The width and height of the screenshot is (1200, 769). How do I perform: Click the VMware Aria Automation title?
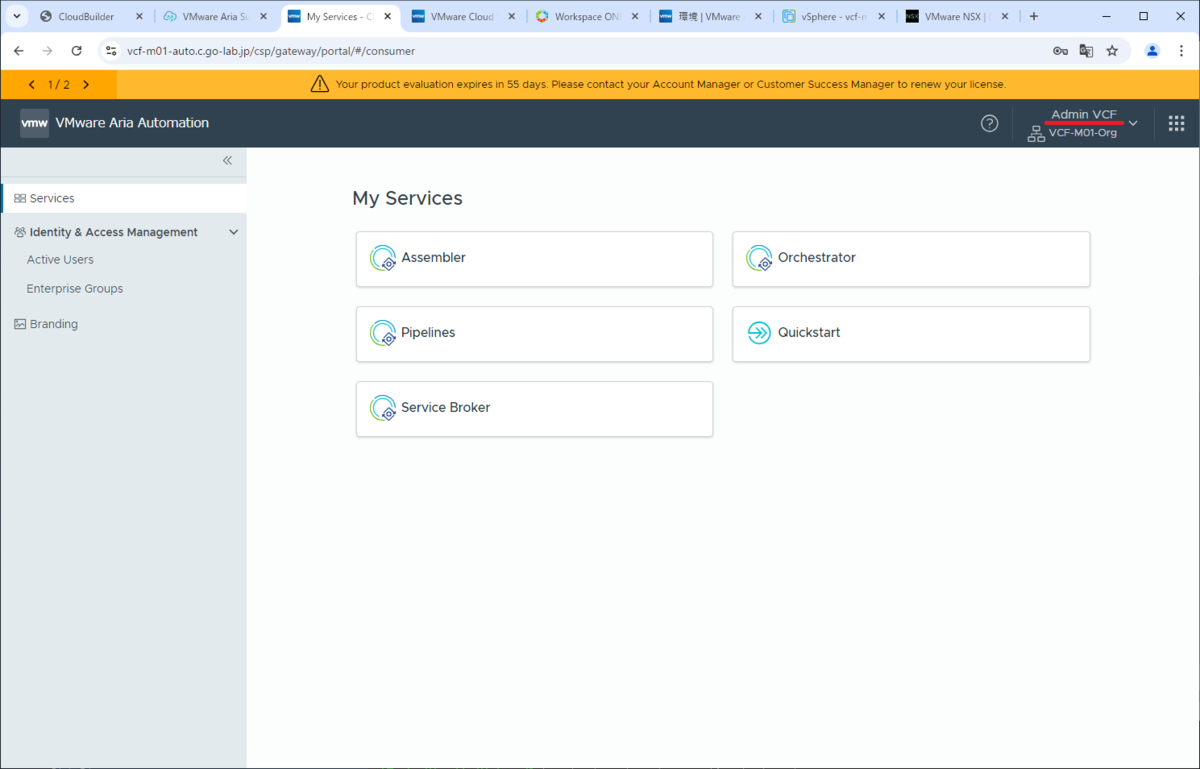pyautogui.click(x=132, y=123)
